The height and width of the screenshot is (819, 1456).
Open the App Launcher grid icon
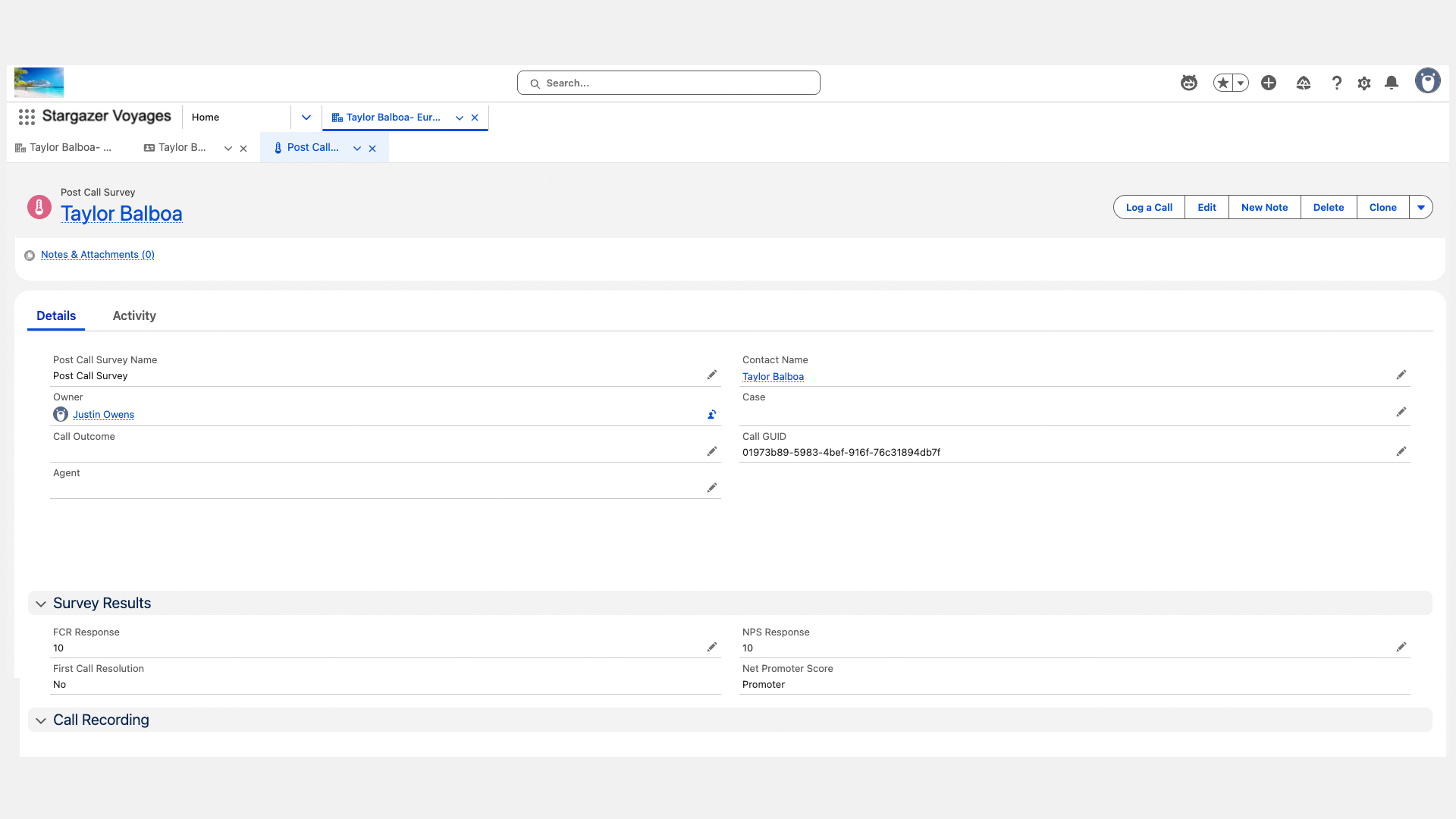[x=27, y=117]
